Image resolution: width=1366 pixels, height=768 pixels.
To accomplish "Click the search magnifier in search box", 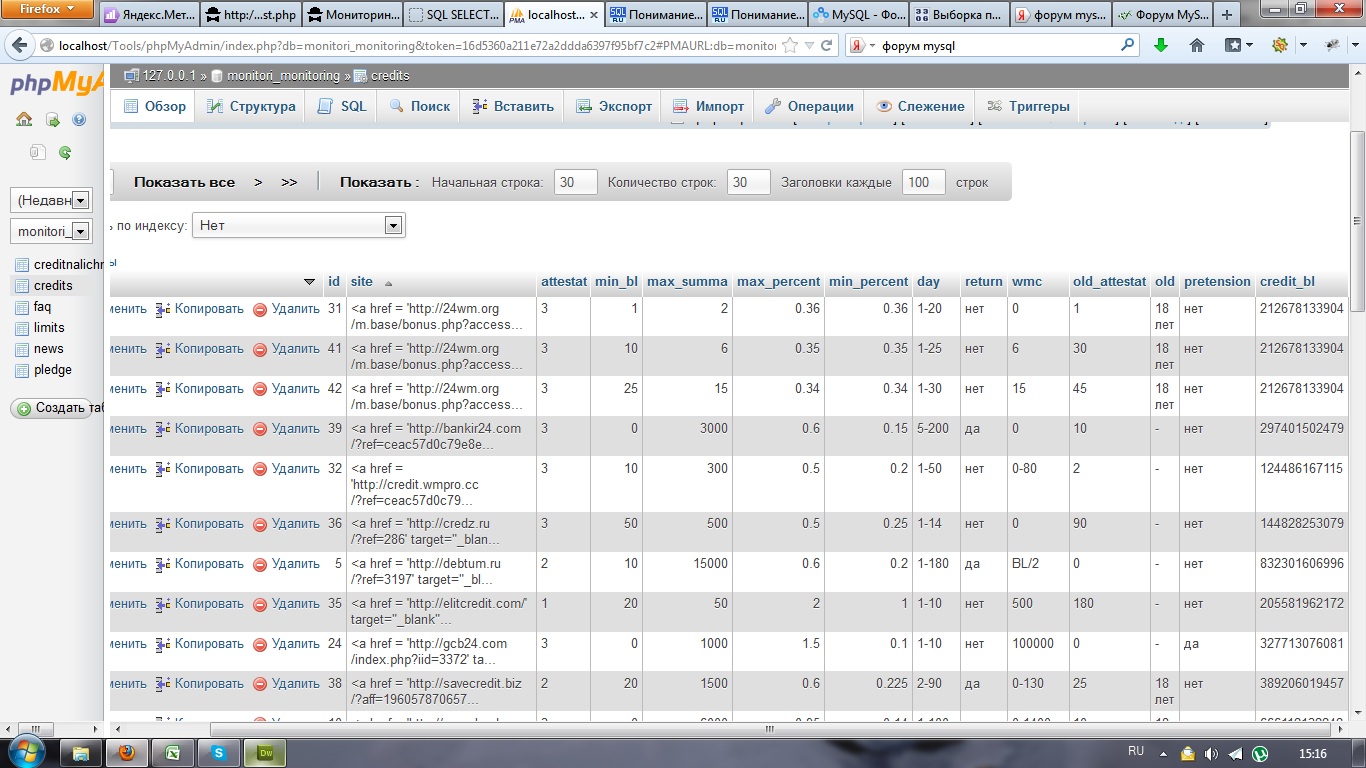I will point(1128,45).
